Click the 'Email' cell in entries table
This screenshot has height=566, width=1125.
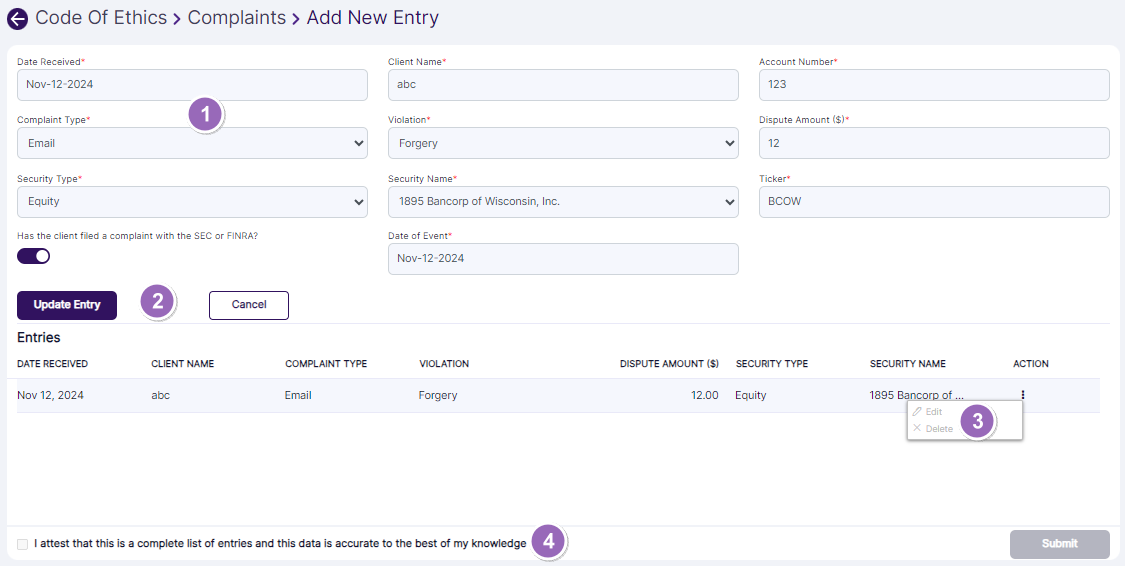click(x=298, y=395)
